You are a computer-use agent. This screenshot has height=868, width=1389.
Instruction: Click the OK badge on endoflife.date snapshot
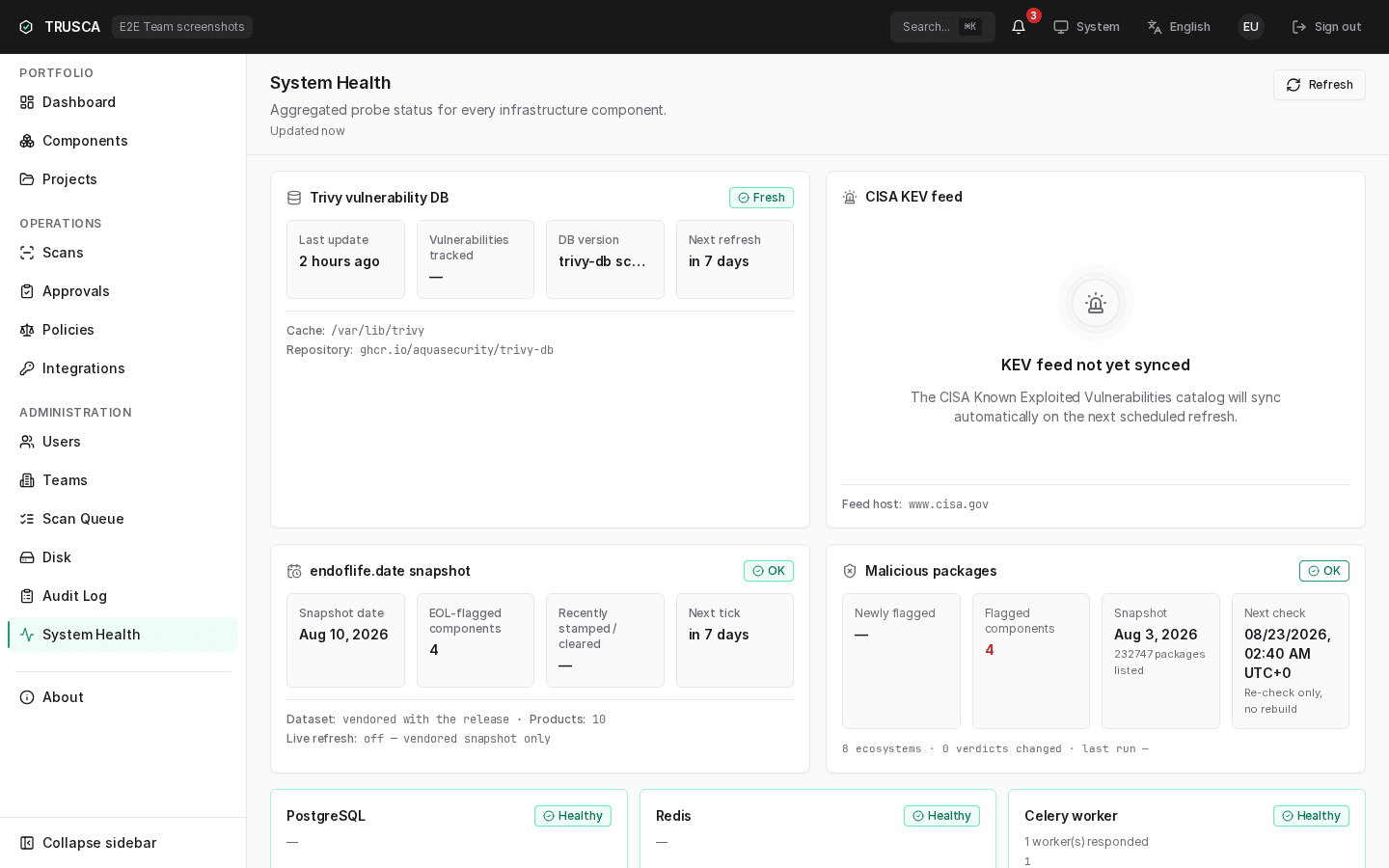coord(769,571)
